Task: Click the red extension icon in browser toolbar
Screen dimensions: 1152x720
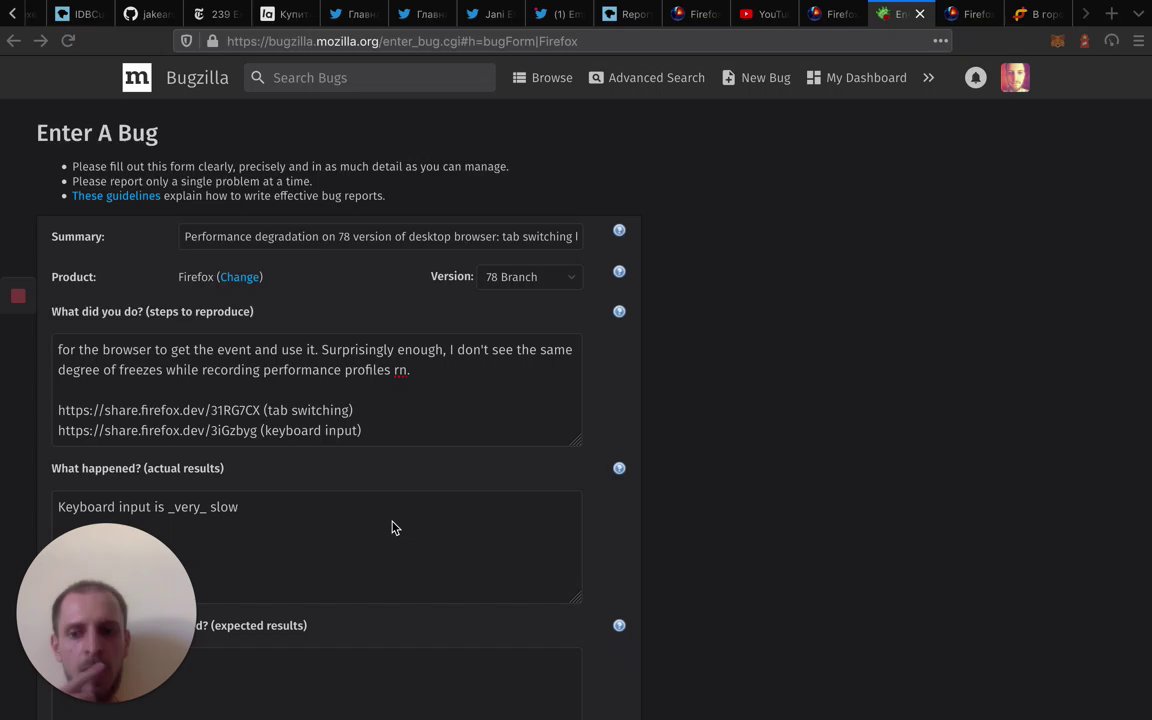Action: 1084,41
